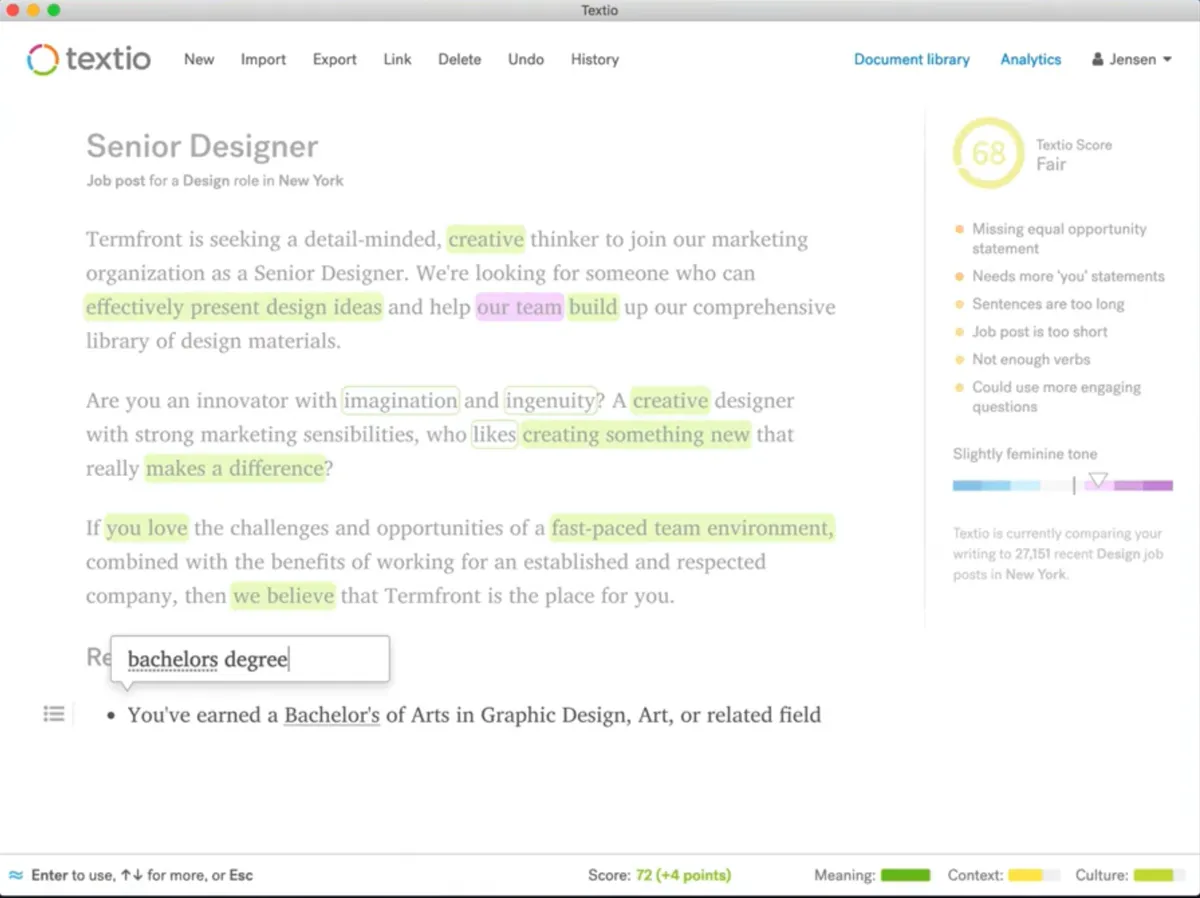Open the Import menu item
The width and height of the screenshot is (1200, 898).
264,59
